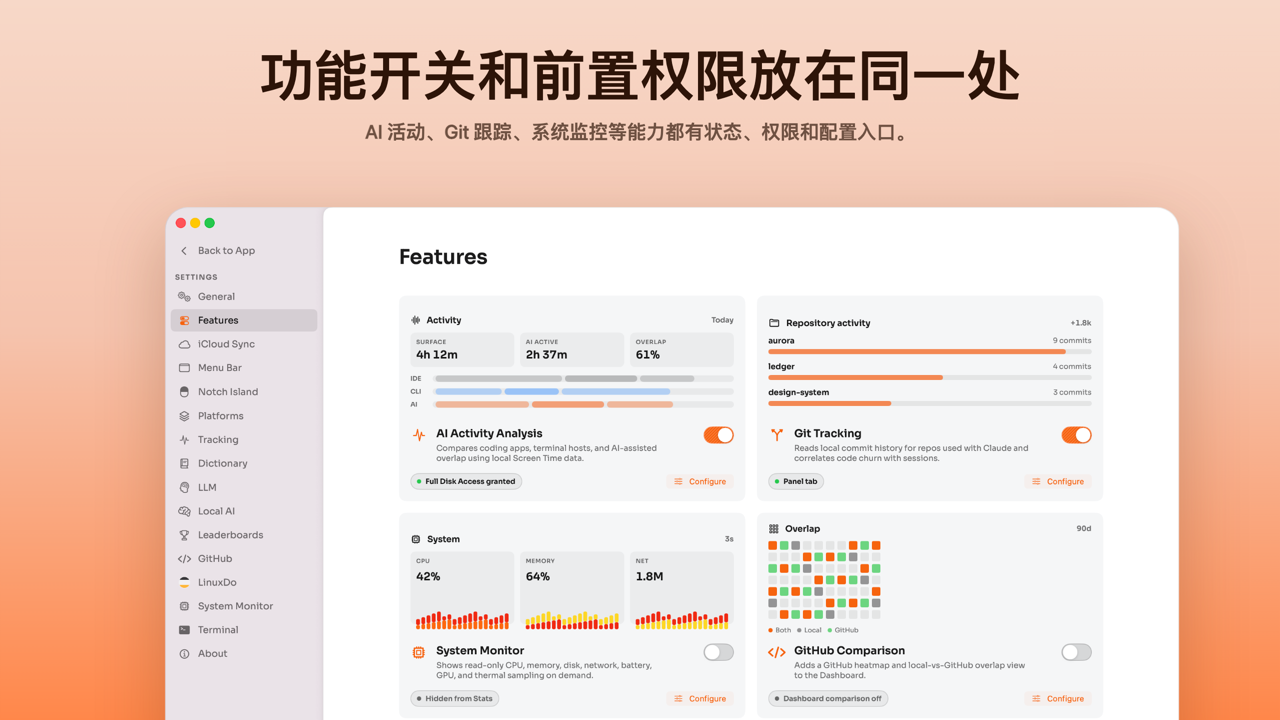The image size is (1280, 720).
Task: Configure the AI Activity Analysis feature
Action: click(x=700, y=482)
